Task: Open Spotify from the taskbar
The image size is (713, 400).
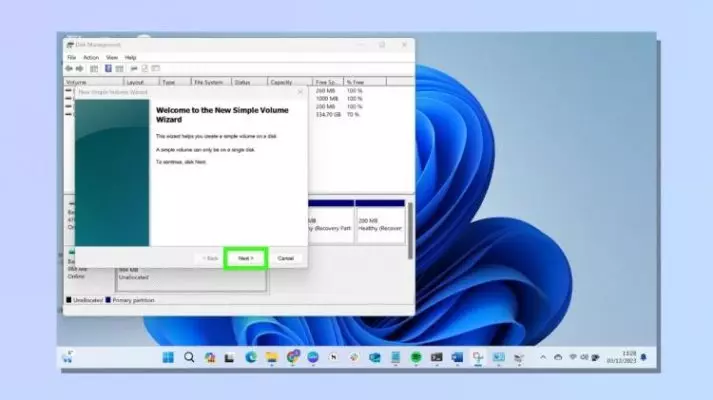Action: tap(416, 357)
